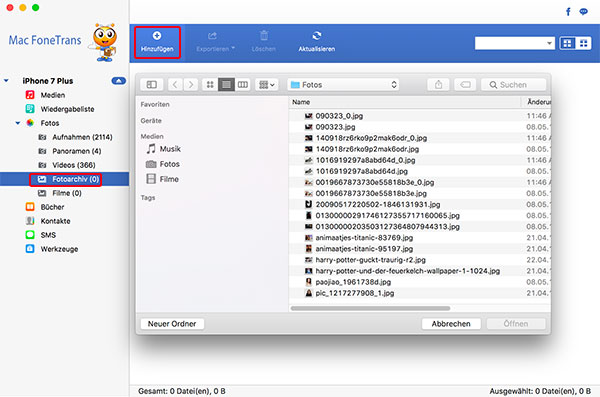Go back in the file dialog
Image resolution: width=600 pixels, height=397 pixels.
(175, 85)
